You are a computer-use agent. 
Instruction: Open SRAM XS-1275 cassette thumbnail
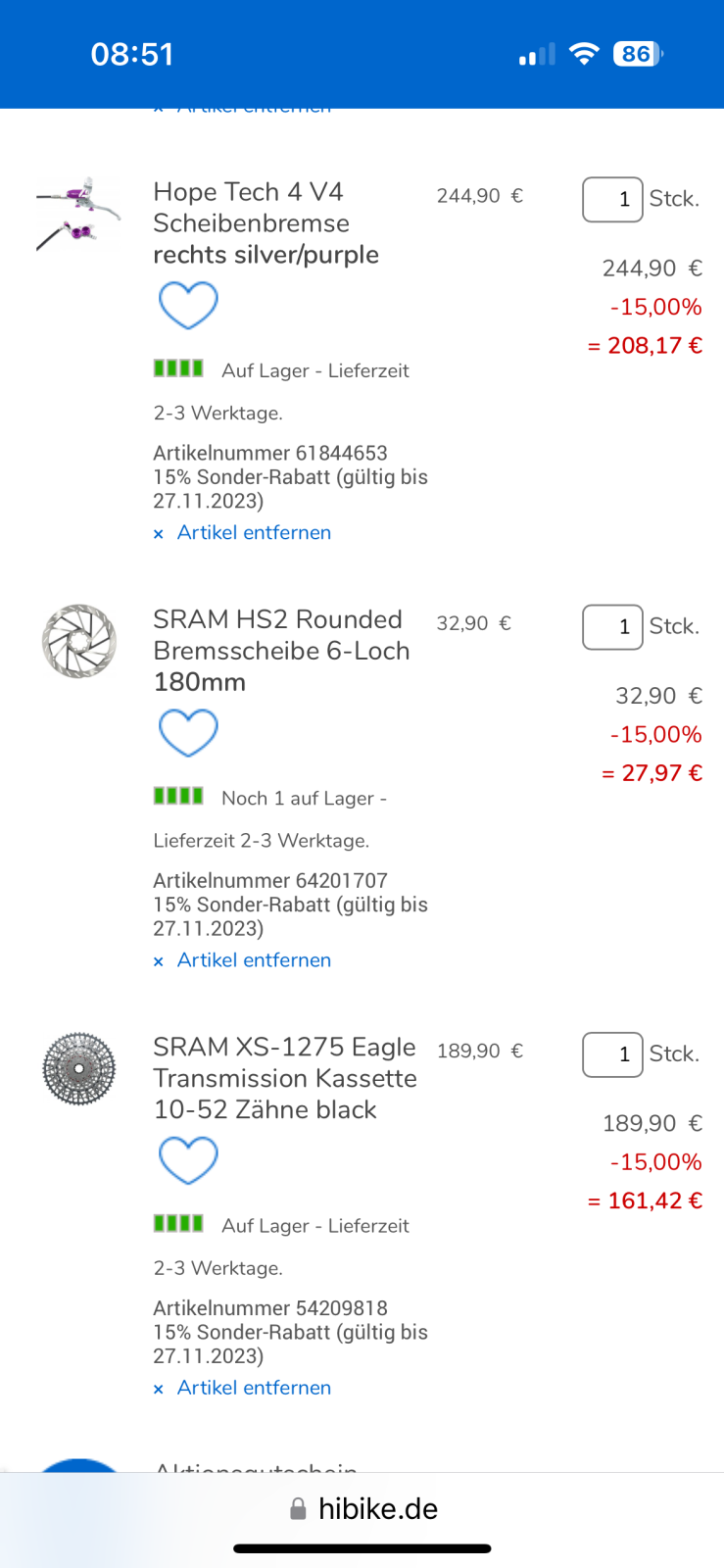pyautogui.click(x=79, y=1068)
